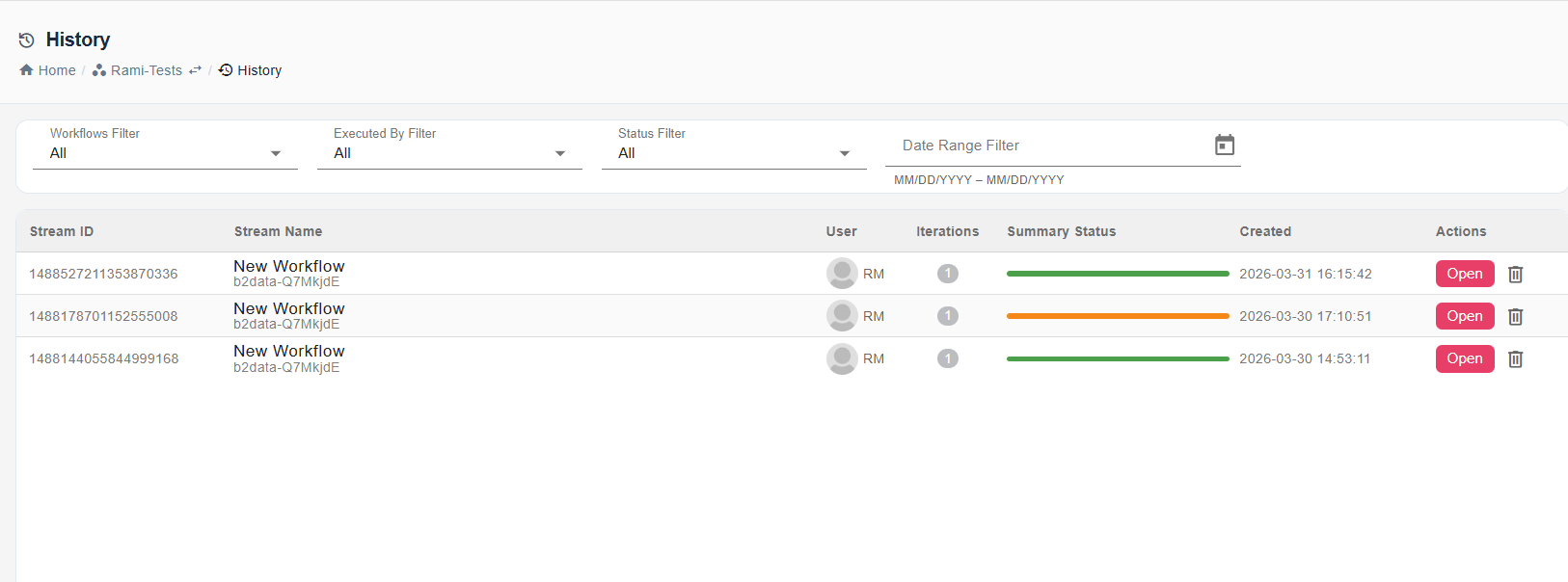Click the Rami-Tests project icon in breadcrumb
This screenshot has height=582, width=1568.
click(99, 70)
